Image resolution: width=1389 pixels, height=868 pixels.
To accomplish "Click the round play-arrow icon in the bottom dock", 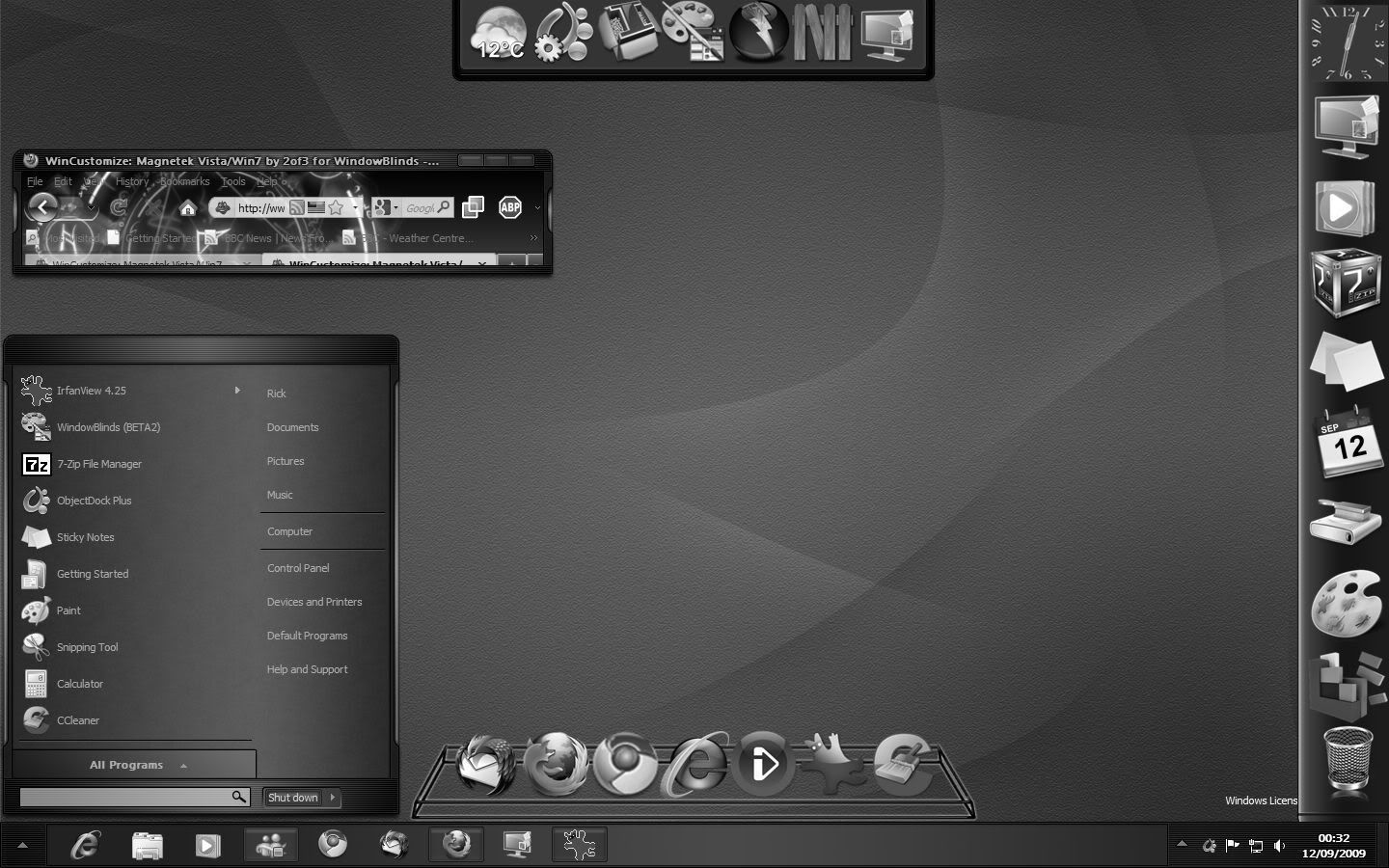I will tap(765, 764).
